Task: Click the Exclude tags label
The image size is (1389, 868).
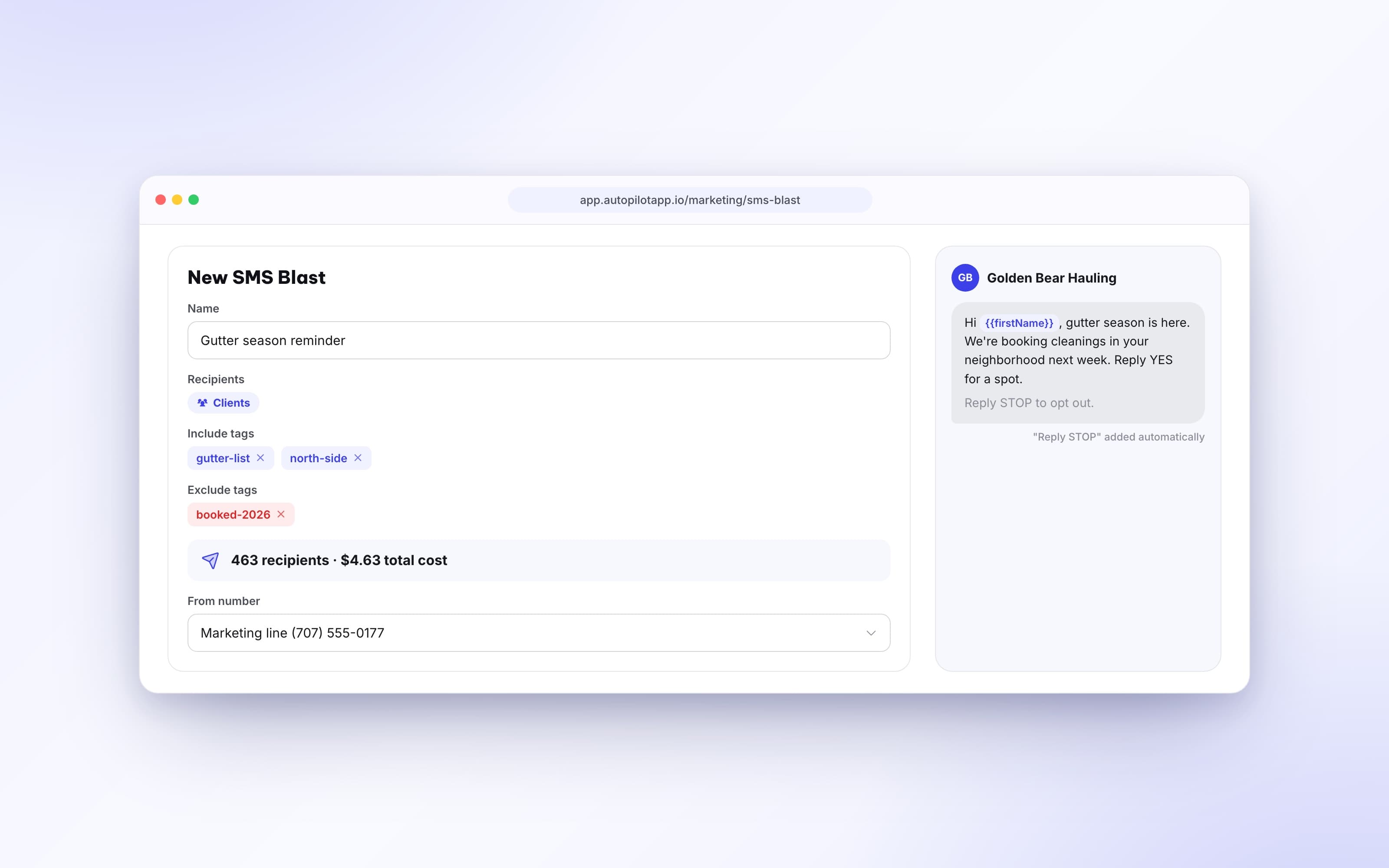Action: tap(222, 490)
